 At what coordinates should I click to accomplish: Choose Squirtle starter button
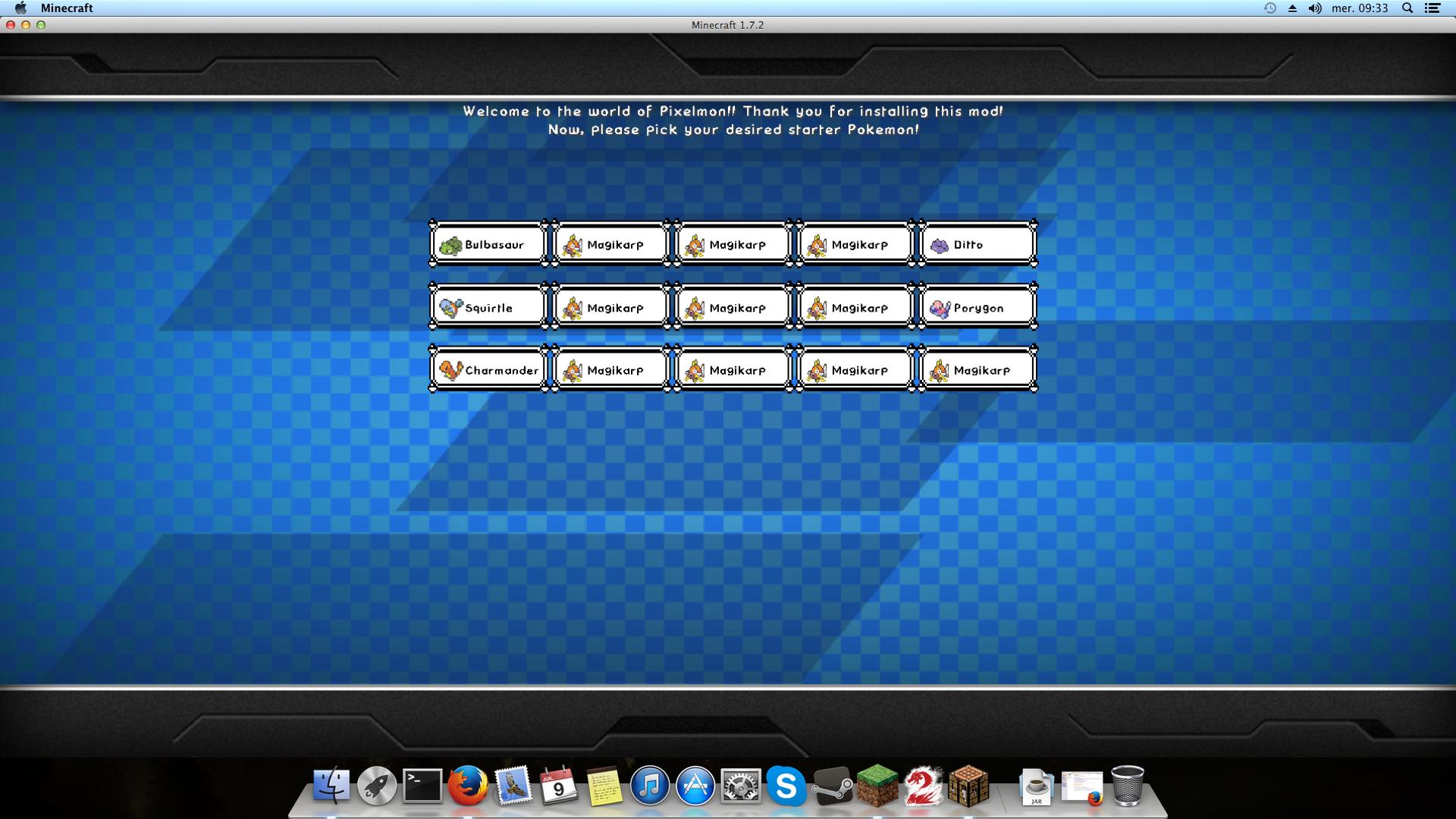(488, 307)
